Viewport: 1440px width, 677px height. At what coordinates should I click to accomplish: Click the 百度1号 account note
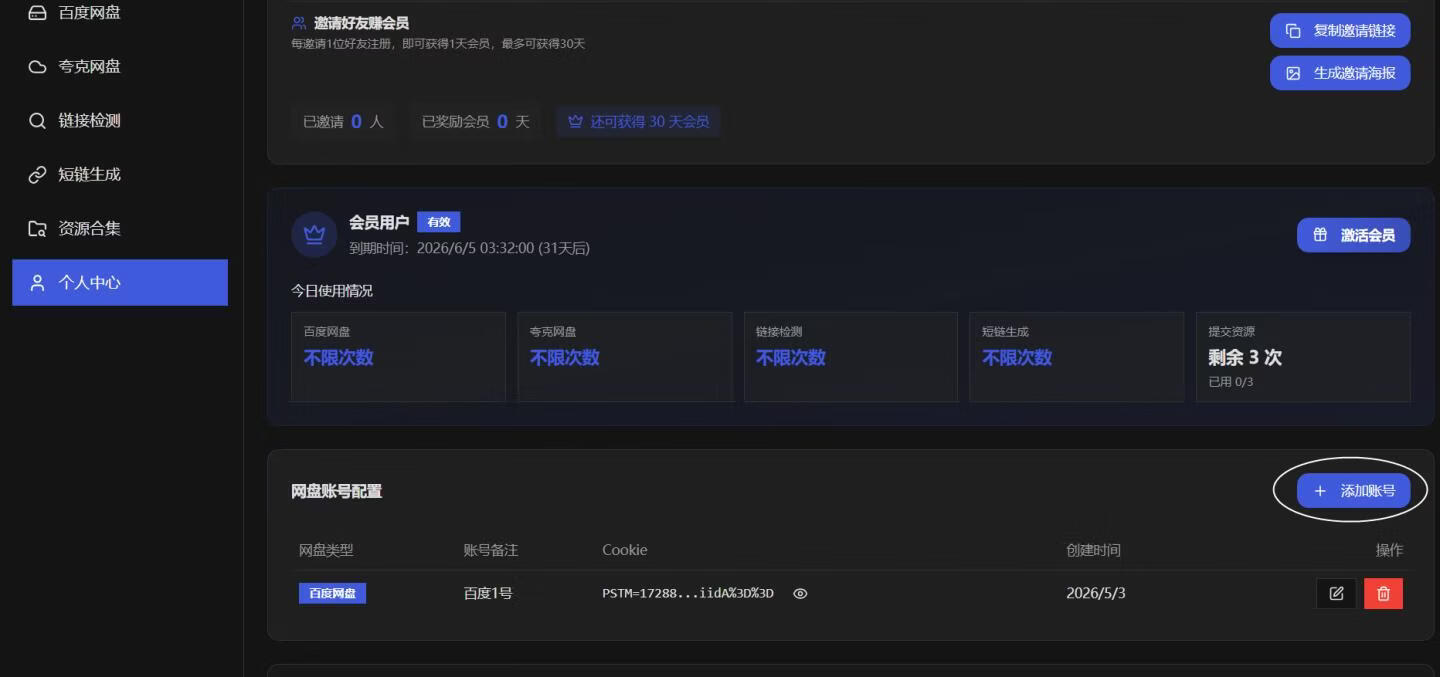(488, 593)
